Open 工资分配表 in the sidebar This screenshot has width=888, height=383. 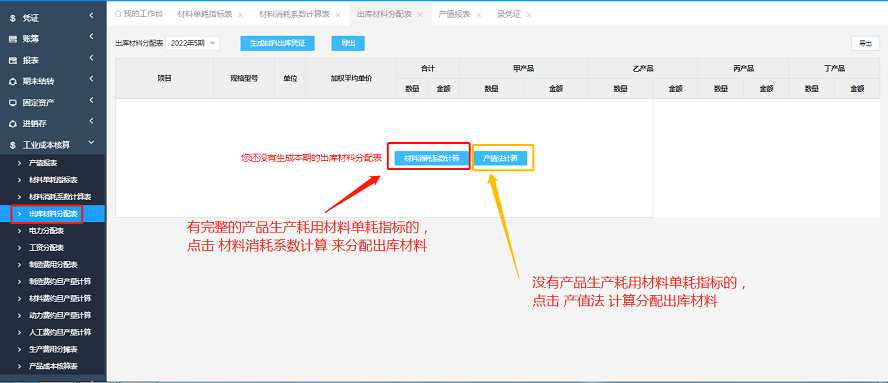(x=46, y=248)
